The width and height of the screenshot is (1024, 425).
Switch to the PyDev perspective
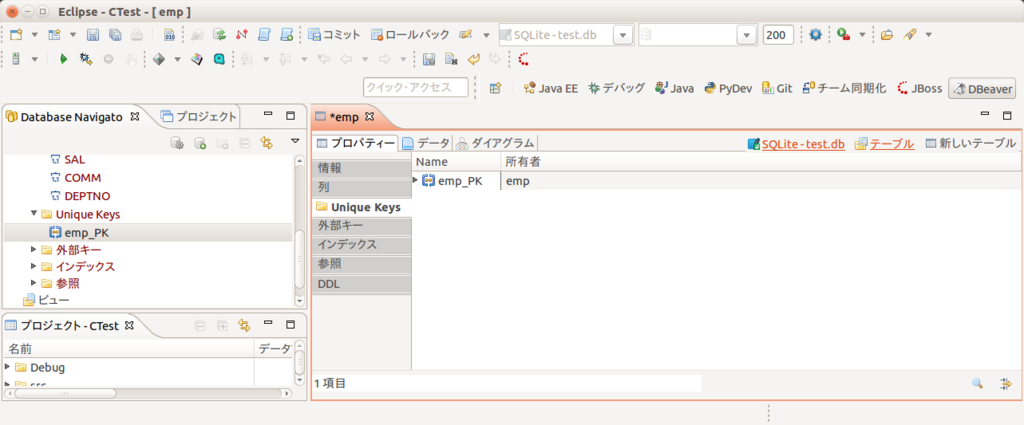tap(728, 88)
